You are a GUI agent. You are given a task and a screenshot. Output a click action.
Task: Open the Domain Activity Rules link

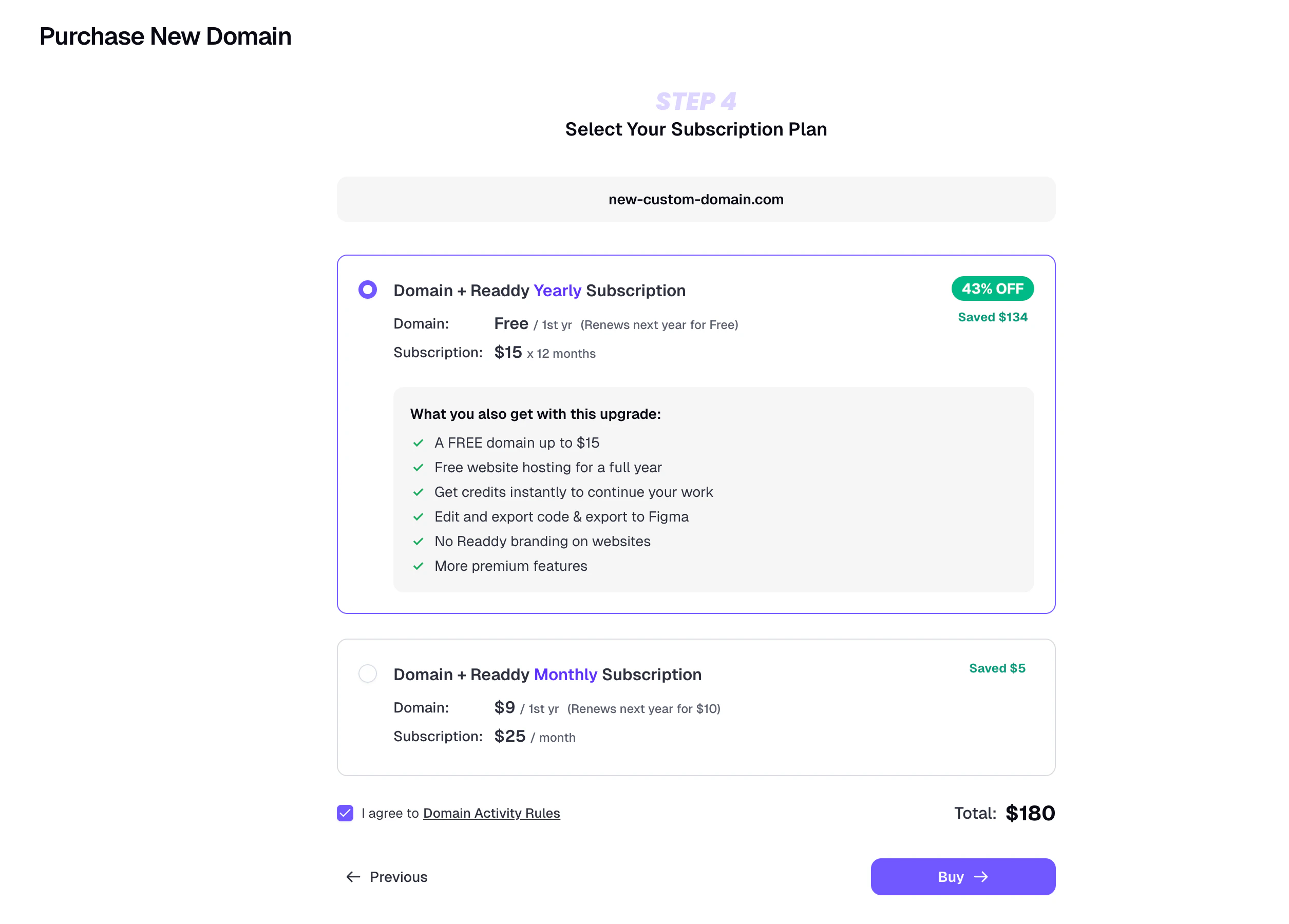[491, 813]
